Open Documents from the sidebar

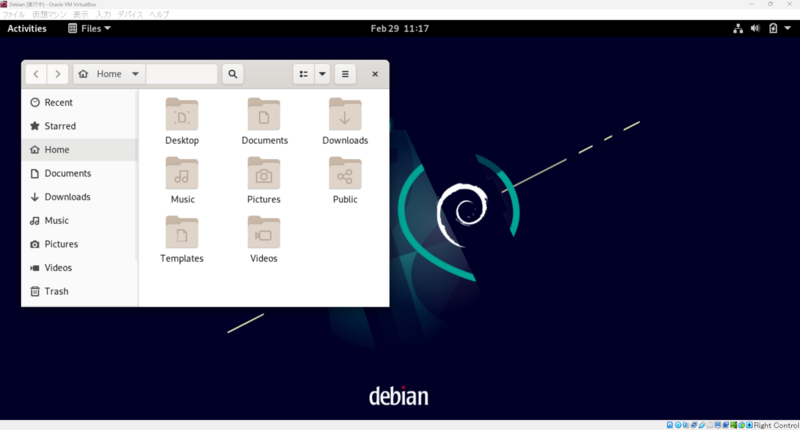80,173
